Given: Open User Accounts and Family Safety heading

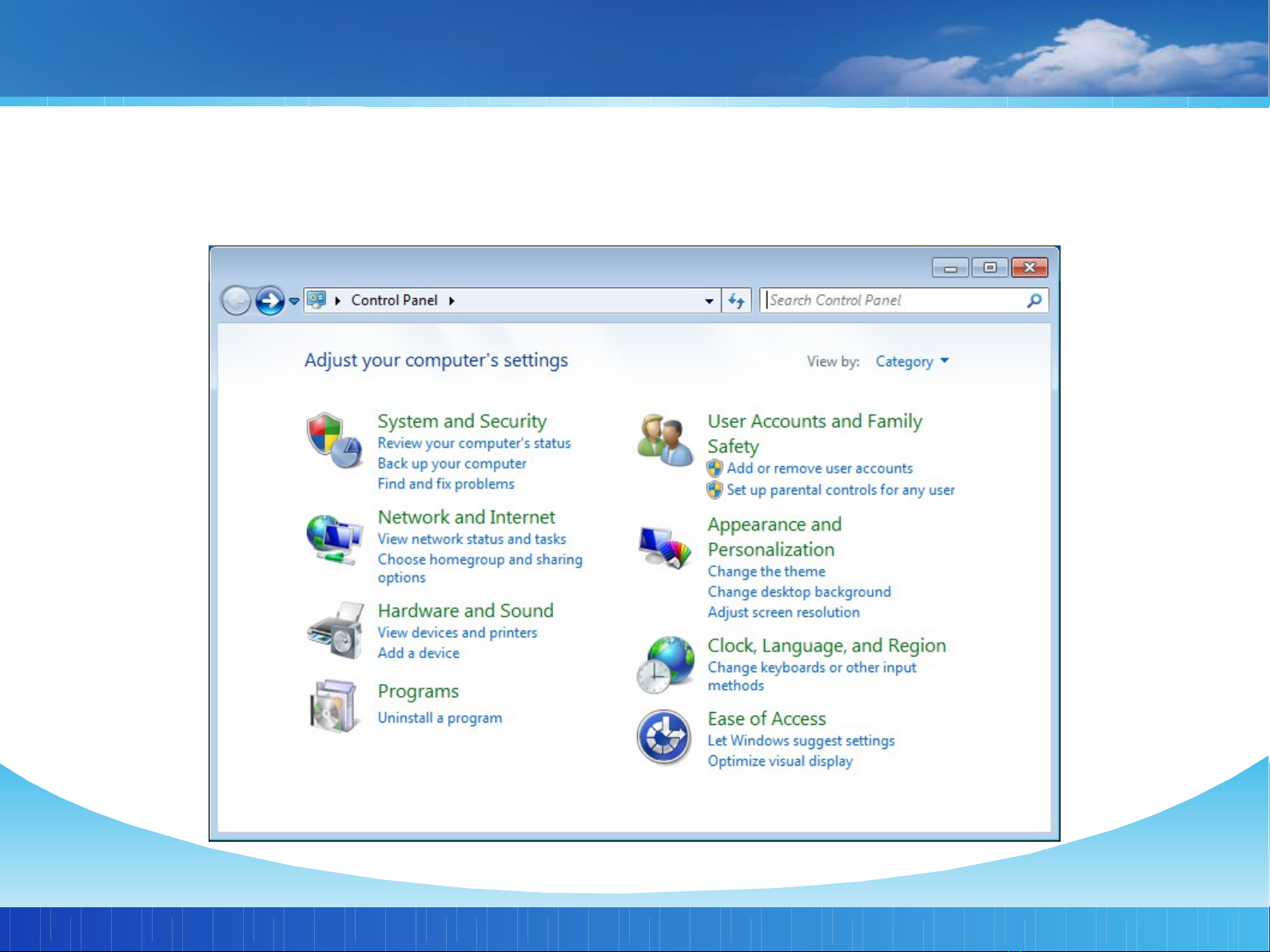Looking at the screenshot, I should tap(814, 433).
